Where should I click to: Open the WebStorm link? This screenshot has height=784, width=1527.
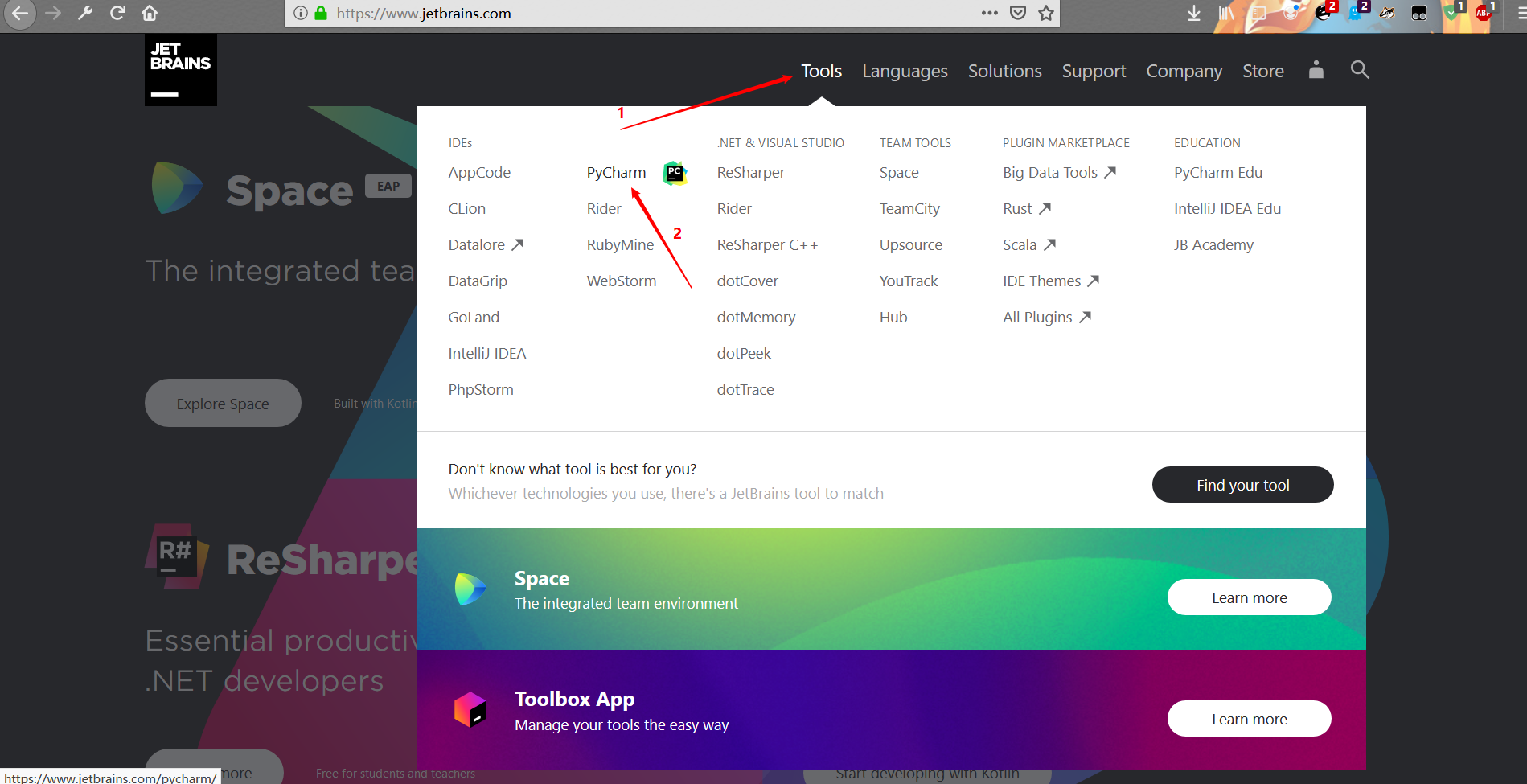pos(621,281)
